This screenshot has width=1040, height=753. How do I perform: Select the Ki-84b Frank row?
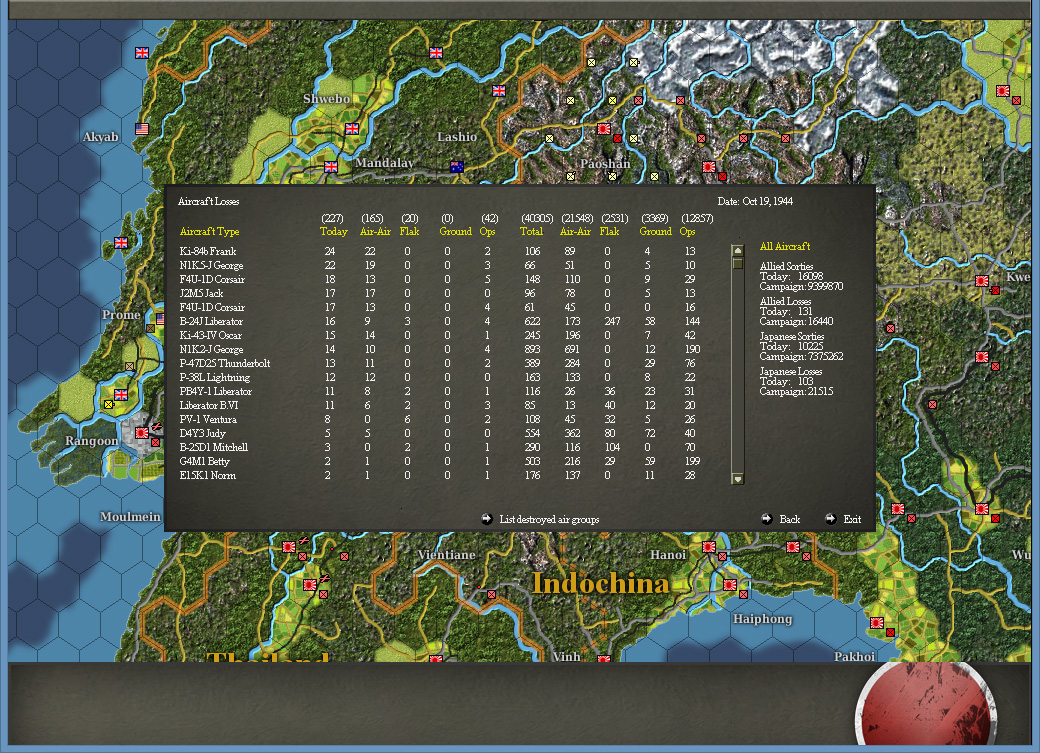coord(438,251)
